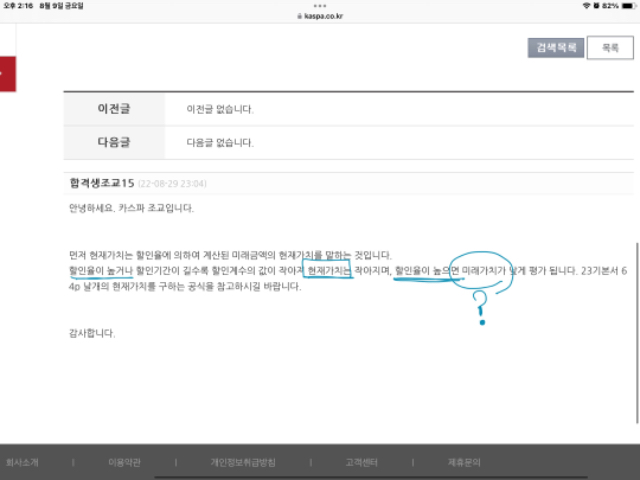Tap the three-dot multitasking icon at top
This screenshot has width=640, height=480.
[320, 5]
